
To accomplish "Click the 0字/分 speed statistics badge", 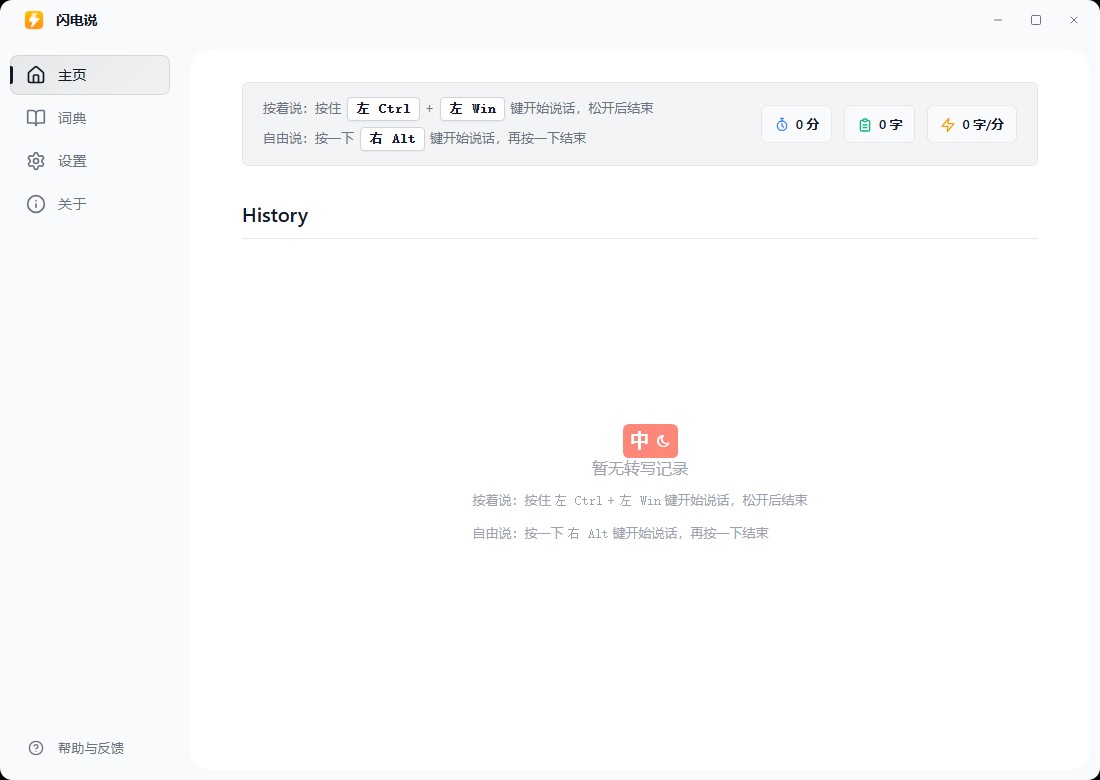I will tap(972, 124).
